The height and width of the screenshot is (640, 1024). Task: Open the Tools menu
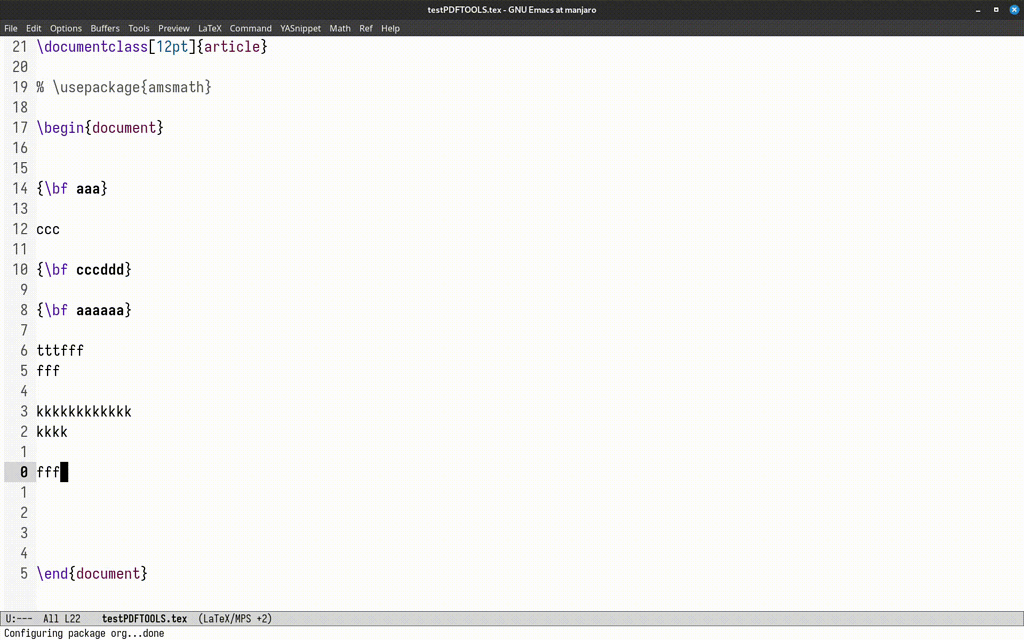(138, 28)
